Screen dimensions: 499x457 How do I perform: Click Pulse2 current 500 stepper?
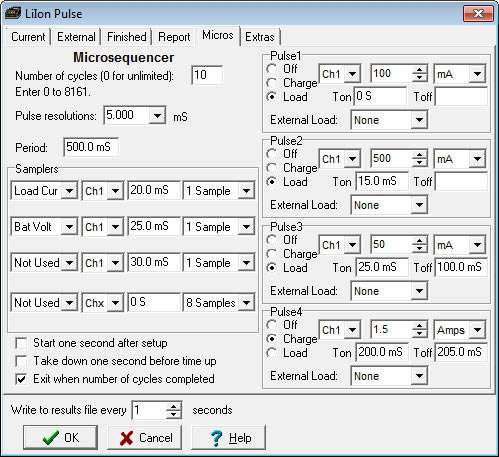419,159
